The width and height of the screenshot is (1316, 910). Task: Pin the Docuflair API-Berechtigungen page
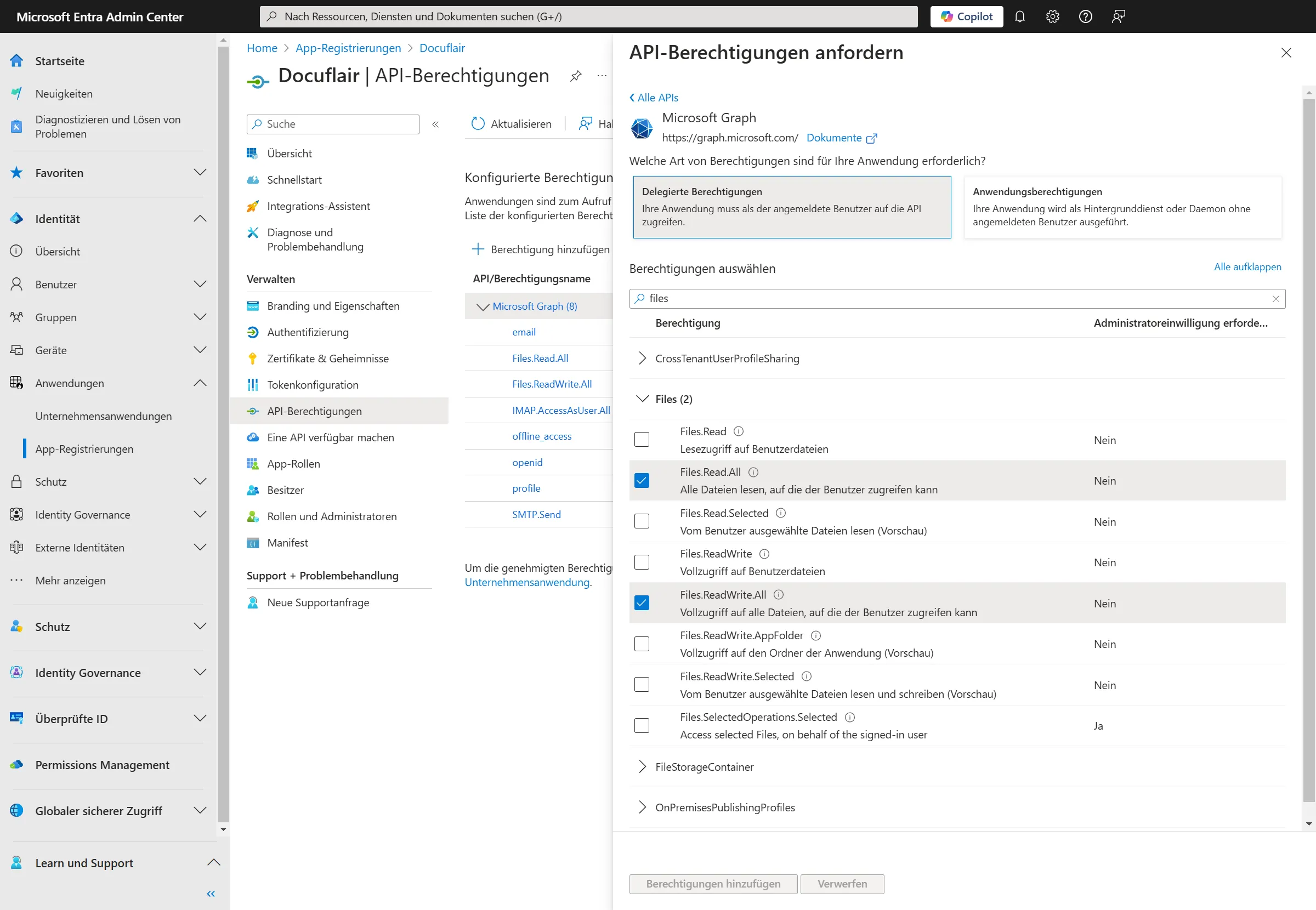(576, 76)
